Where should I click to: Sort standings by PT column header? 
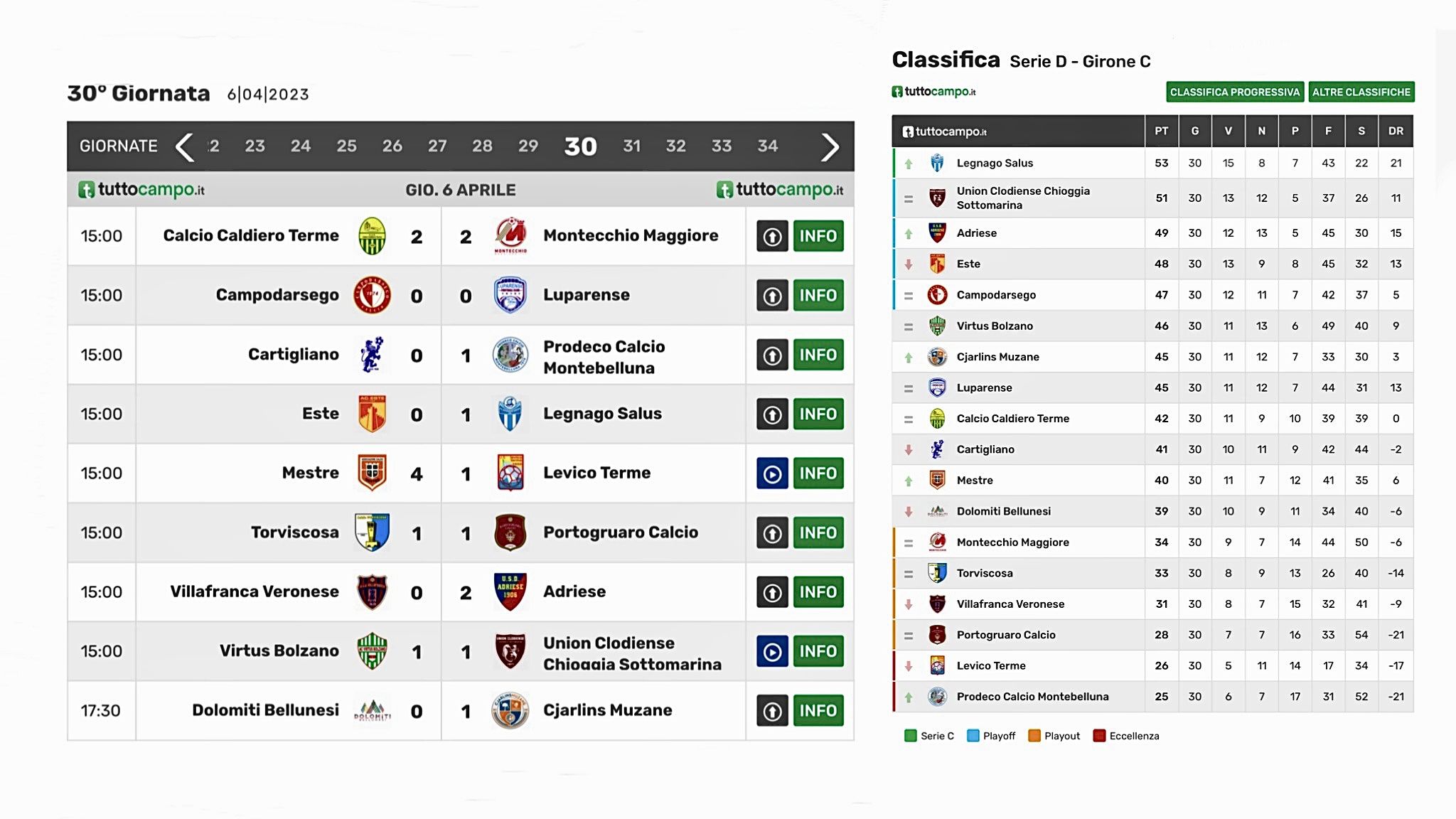(1161, 131)
